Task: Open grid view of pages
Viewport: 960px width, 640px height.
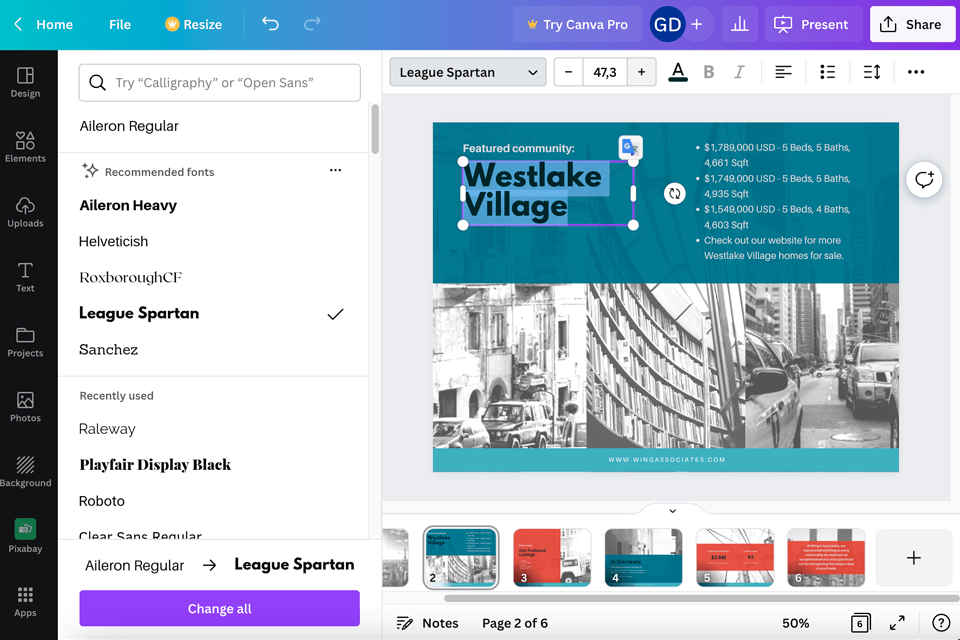Action: coord(860,623)
